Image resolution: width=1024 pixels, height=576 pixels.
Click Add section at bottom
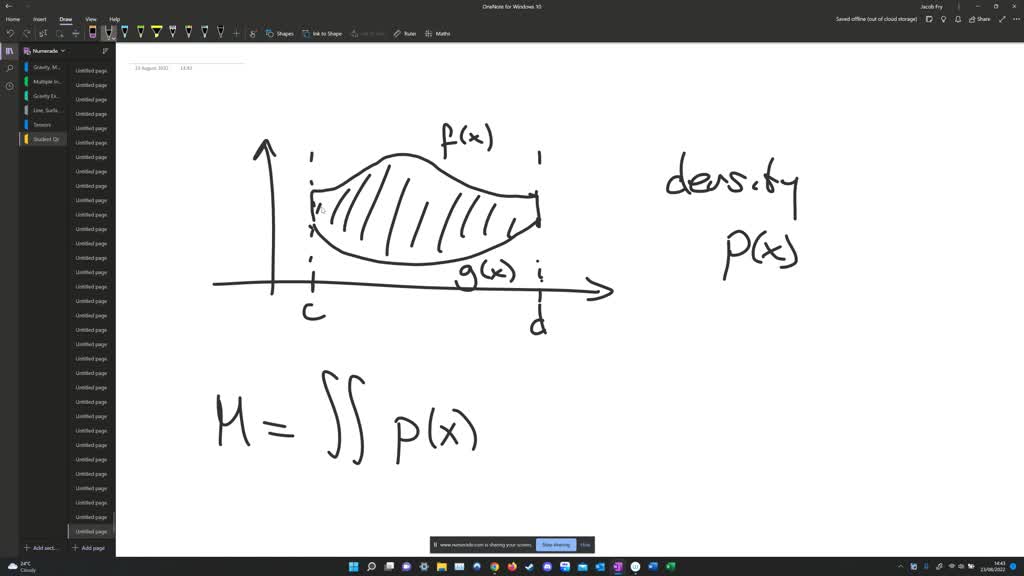pos(41,548)
